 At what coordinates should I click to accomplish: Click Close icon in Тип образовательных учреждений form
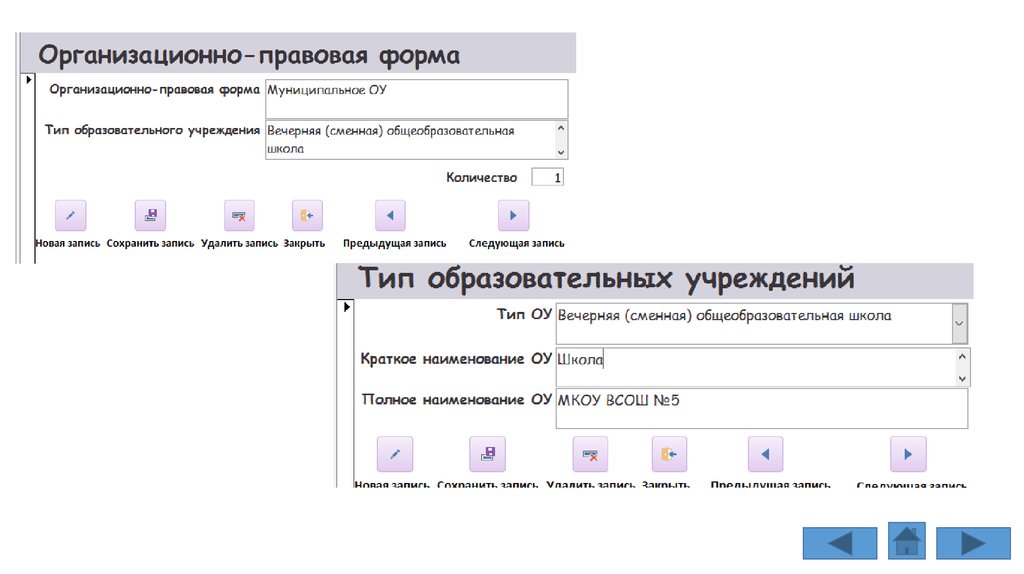click(x=669, y=454)
